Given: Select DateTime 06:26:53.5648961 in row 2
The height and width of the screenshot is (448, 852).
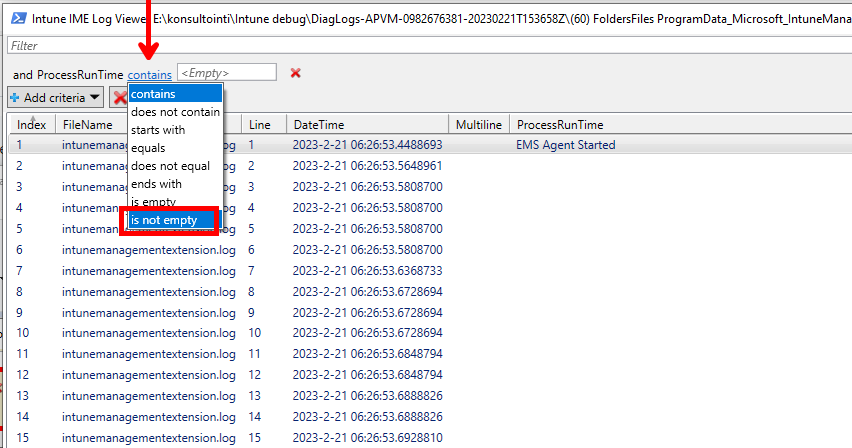Looking at the screenshot, I should pyautogui.click(x=367, y=166).
